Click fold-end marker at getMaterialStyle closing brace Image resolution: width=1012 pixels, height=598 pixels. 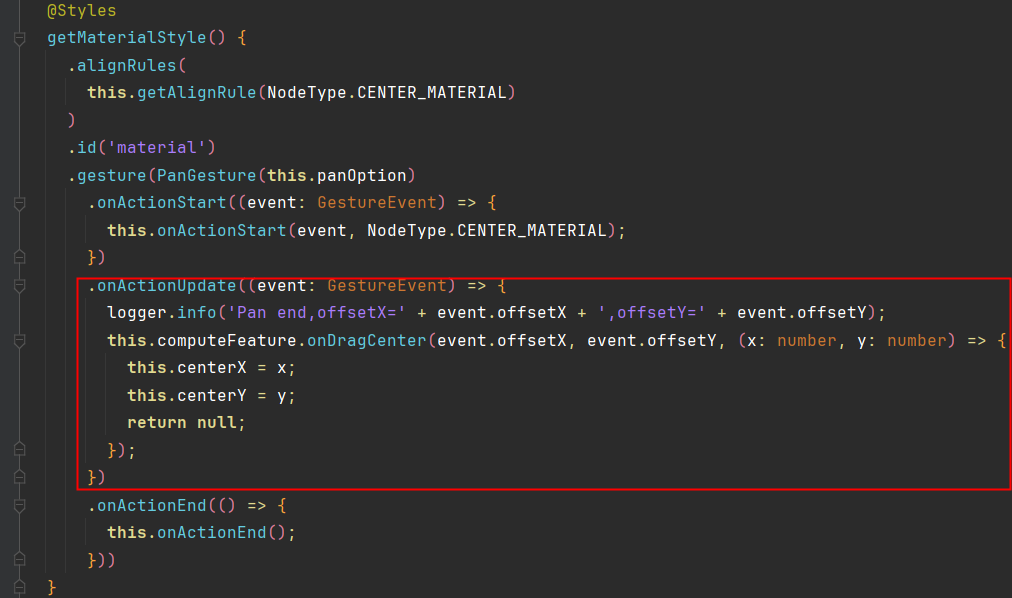[19, 586]
